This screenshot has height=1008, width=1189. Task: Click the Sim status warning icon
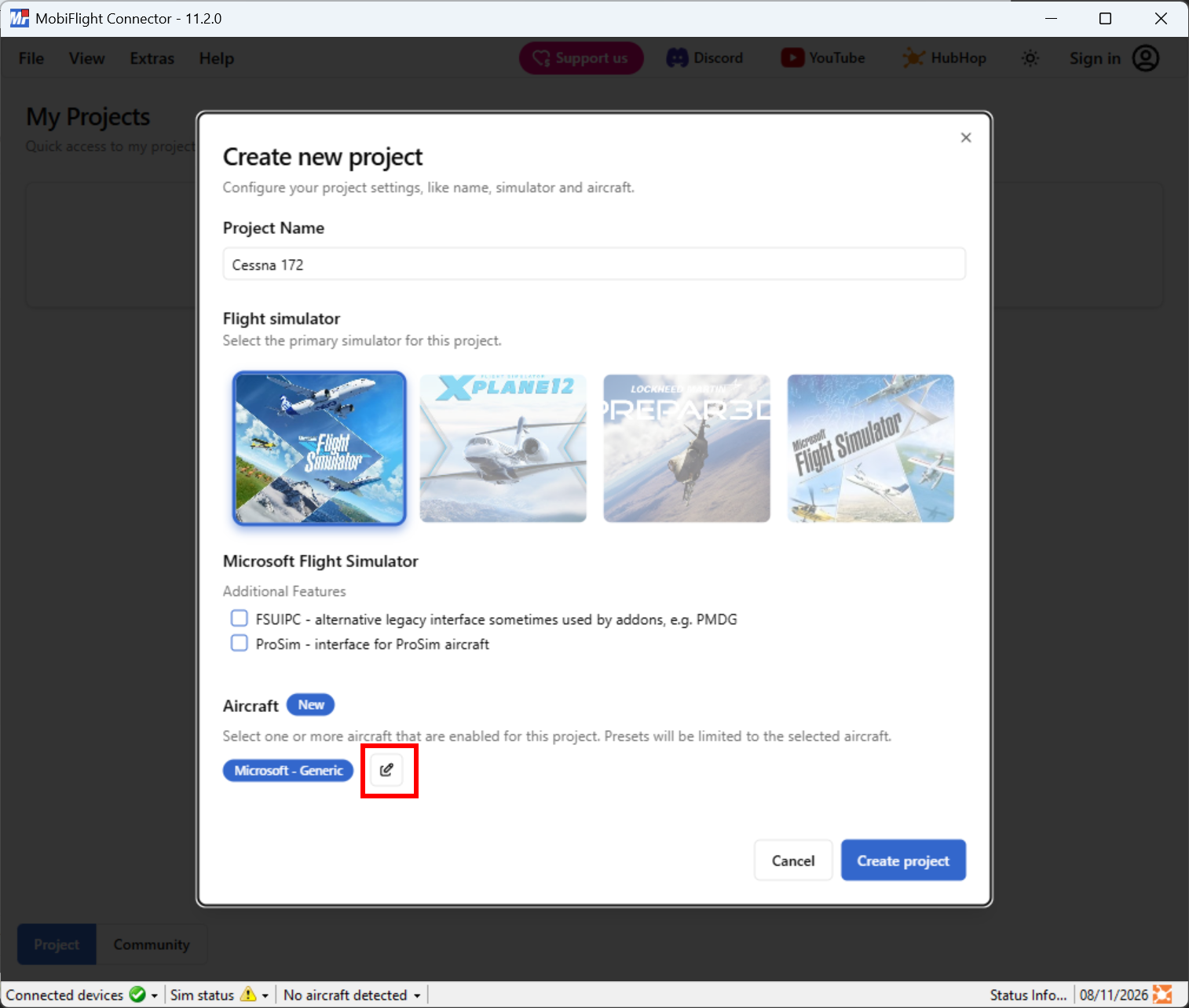point(248,995)
